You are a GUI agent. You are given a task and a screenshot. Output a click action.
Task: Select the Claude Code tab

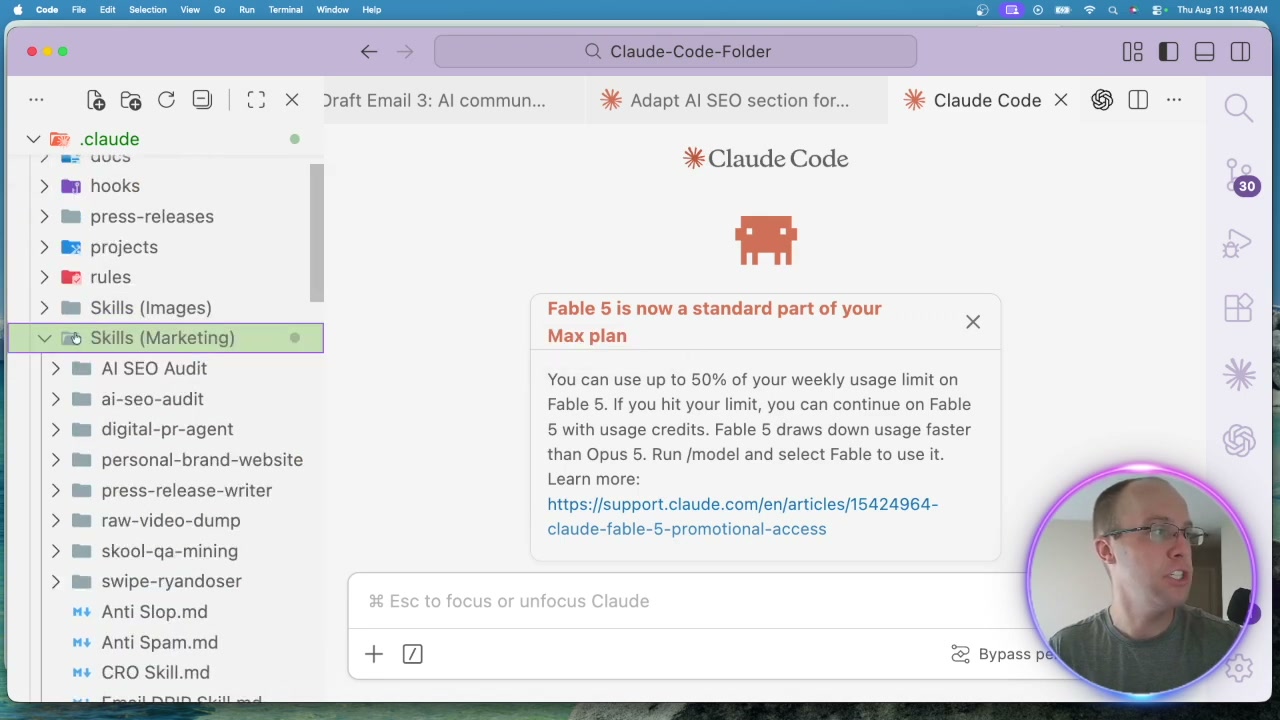click(x=987, y=100)
